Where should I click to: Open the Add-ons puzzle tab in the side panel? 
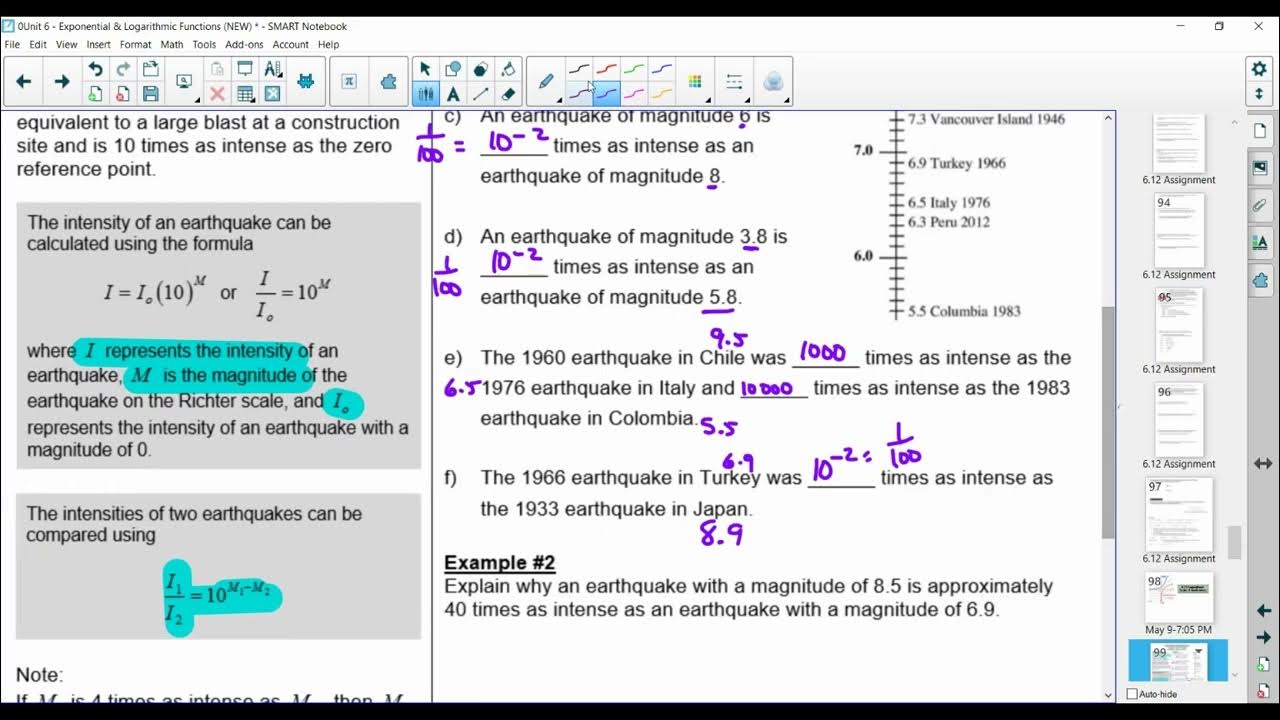[x=1260, y=280]
